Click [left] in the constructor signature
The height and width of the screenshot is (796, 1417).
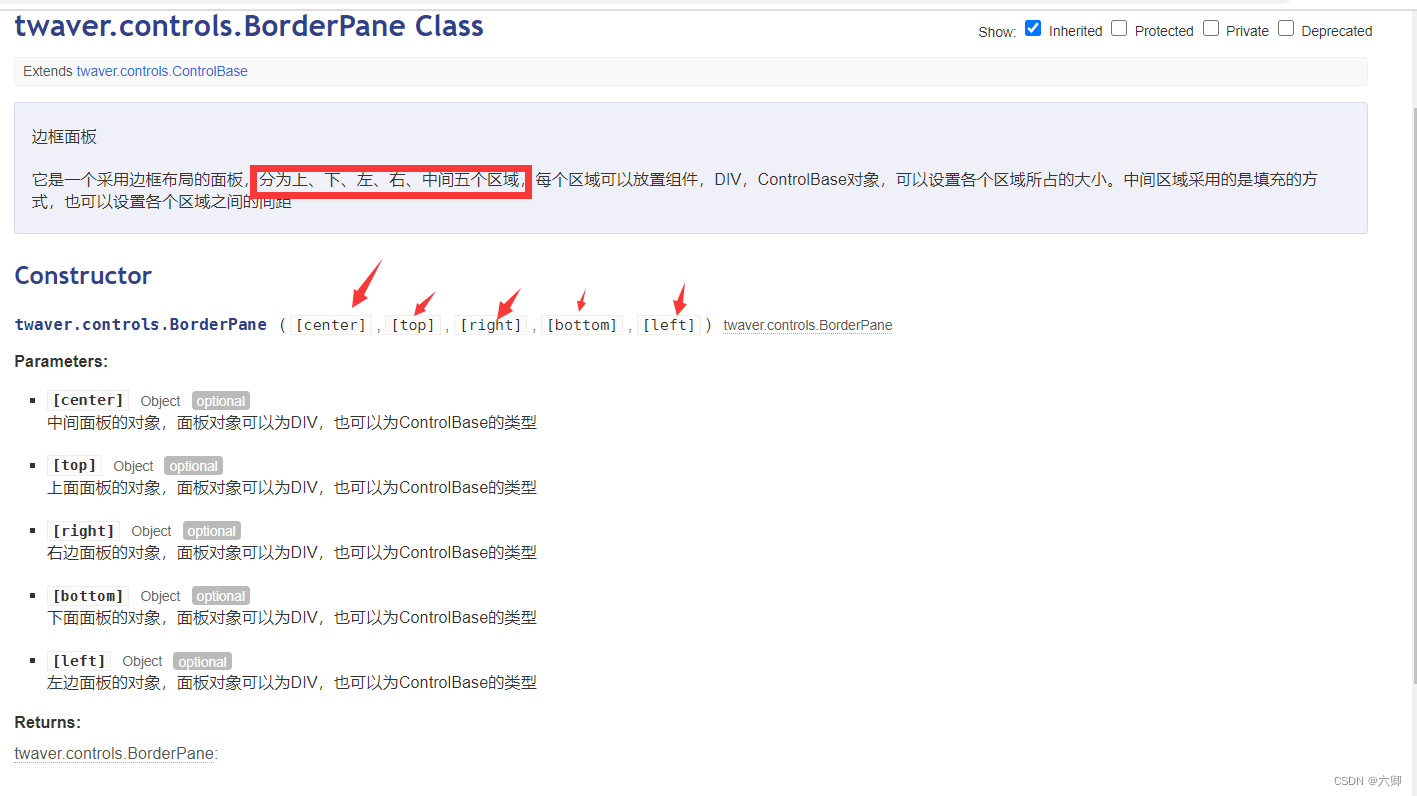(668, 325)
